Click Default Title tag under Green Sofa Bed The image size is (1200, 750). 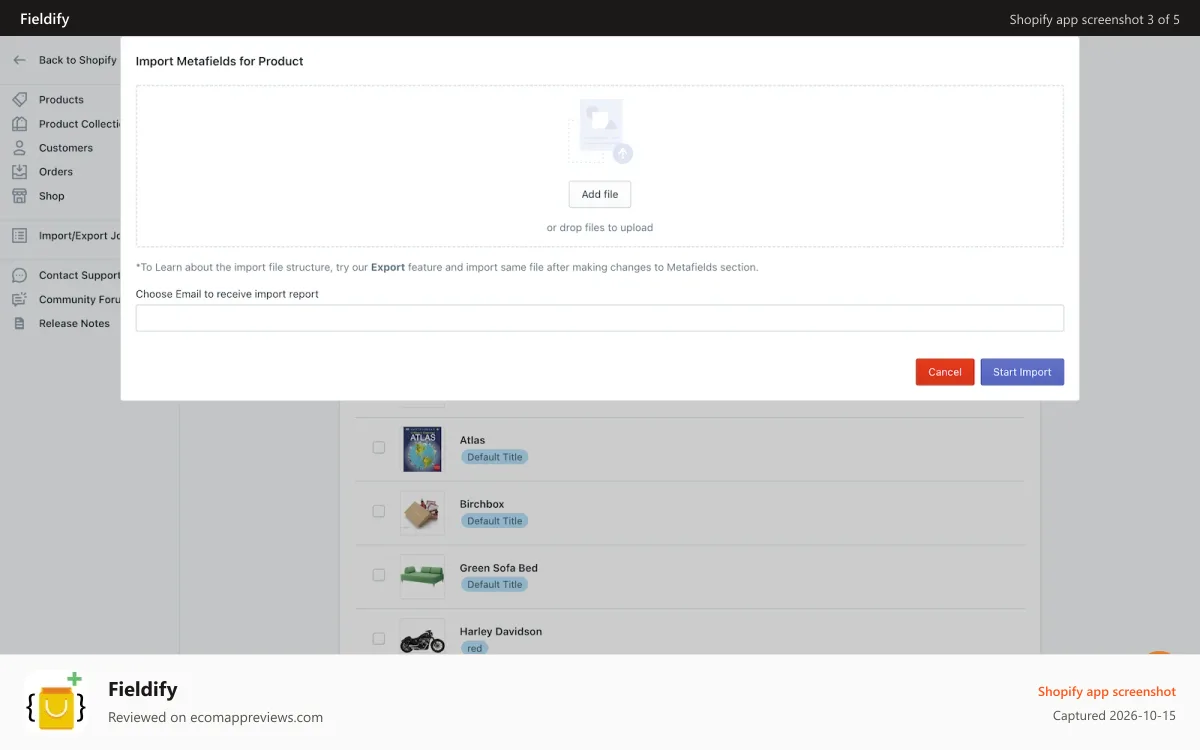point(494,585)
